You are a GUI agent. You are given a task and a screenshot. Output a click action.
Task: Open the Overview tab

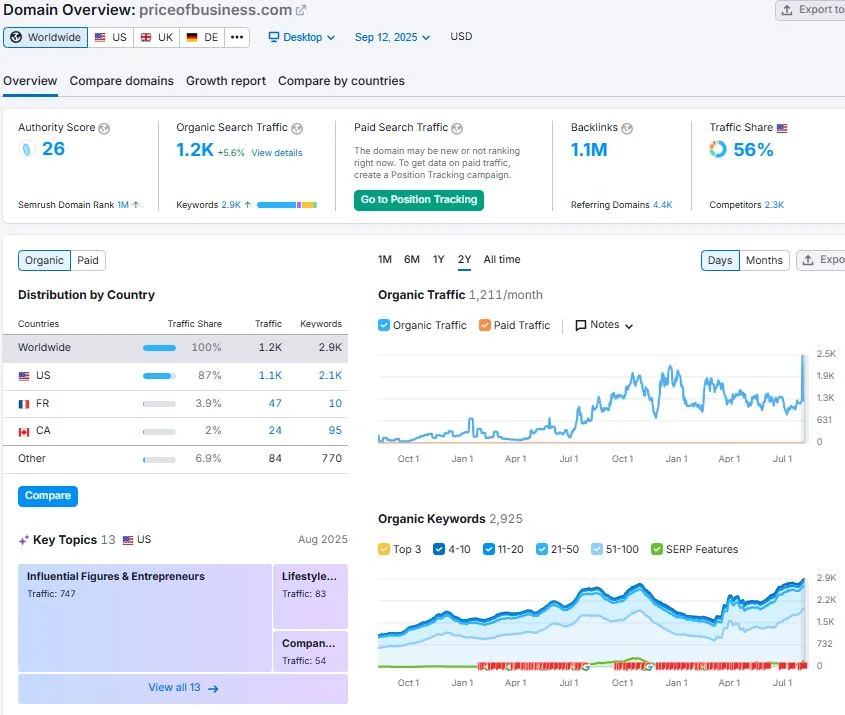[30, 81]
